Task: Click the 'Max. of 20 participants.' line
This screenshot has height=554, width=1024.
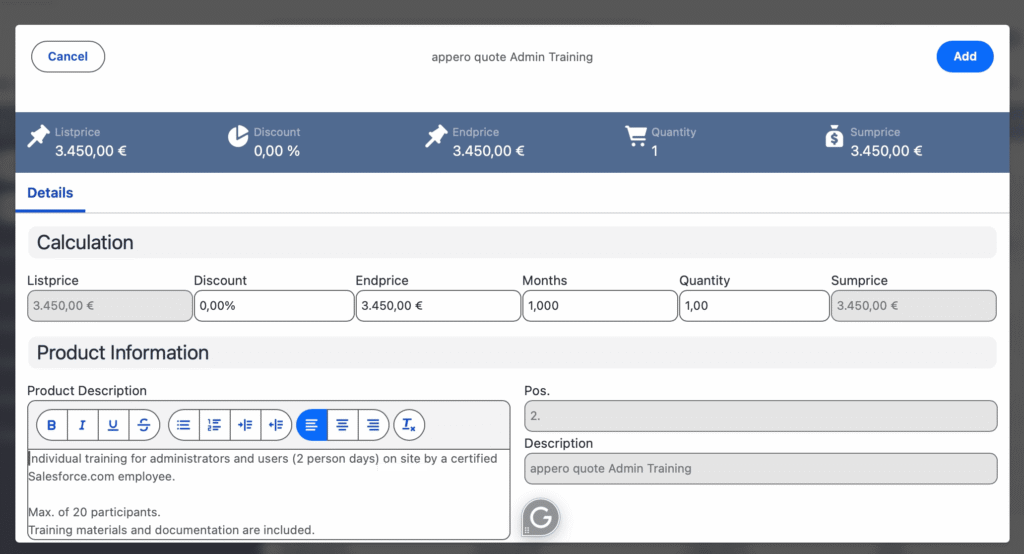Action: tap(94, 512)
